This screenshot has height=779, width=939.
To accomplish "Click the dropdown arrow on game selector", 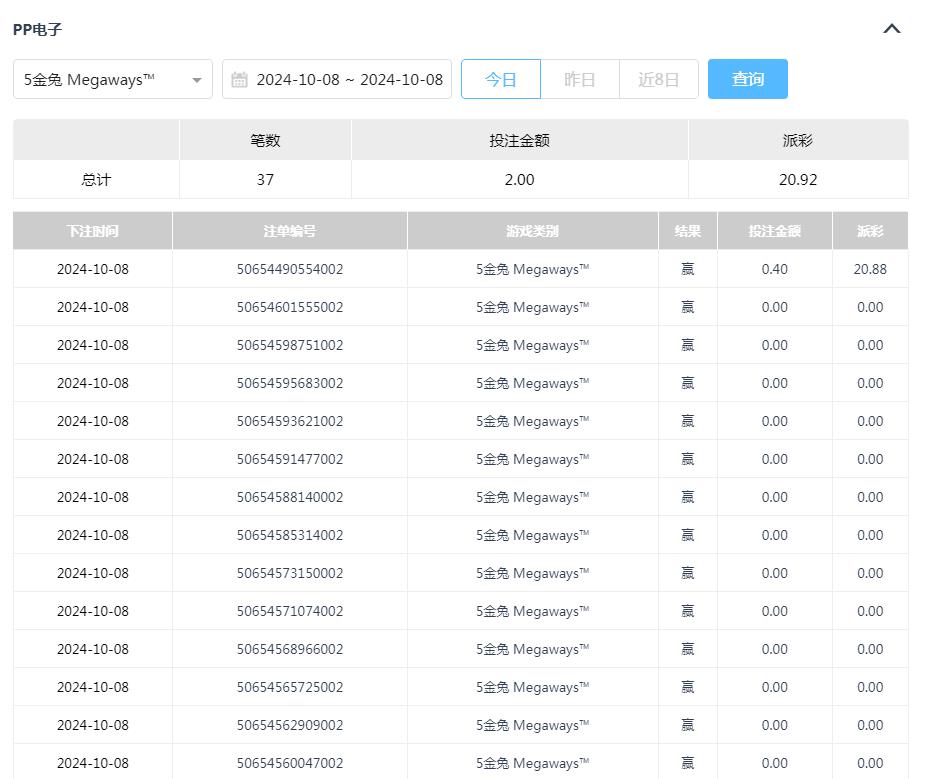I will click(x=197, y=79).
